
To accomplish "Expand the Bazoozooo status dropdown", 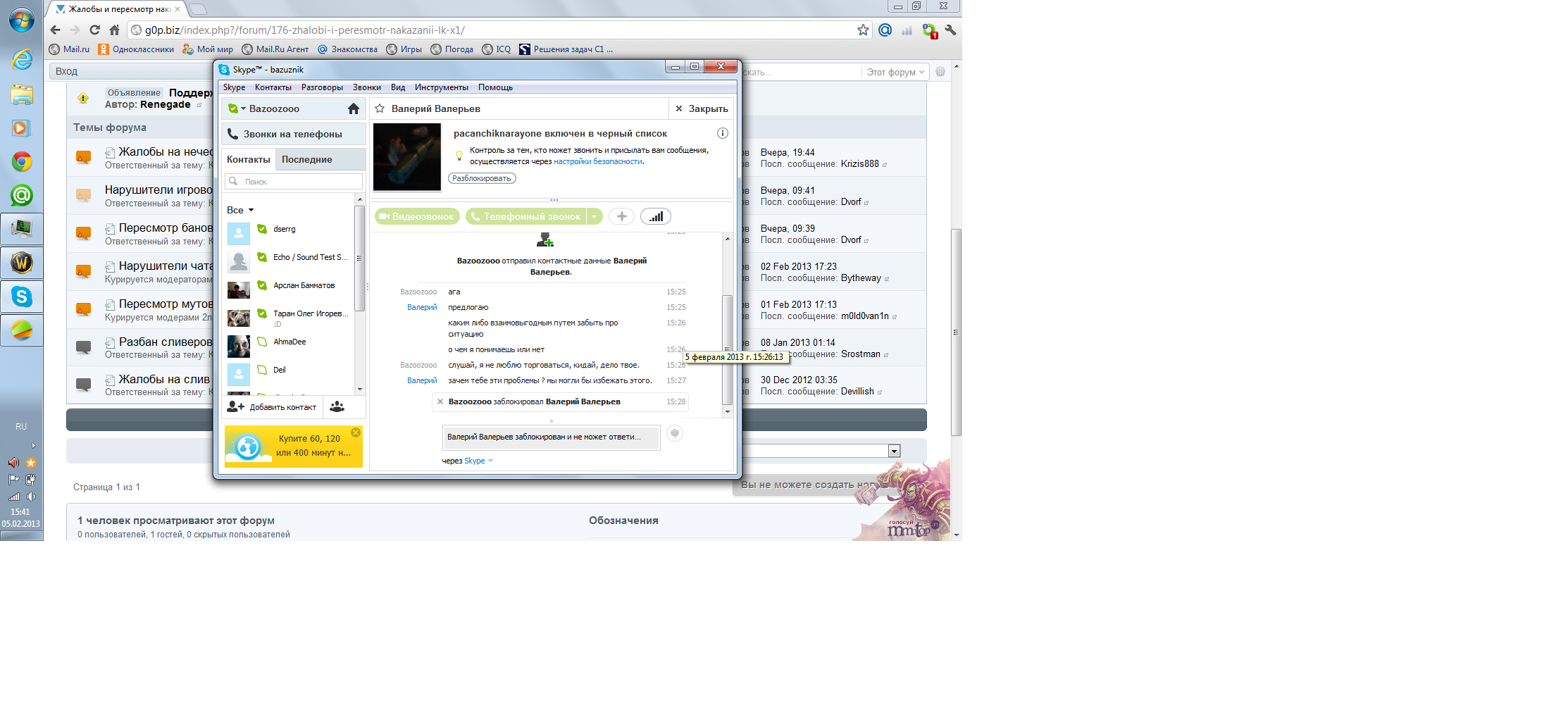I will [x=243, y=109].
